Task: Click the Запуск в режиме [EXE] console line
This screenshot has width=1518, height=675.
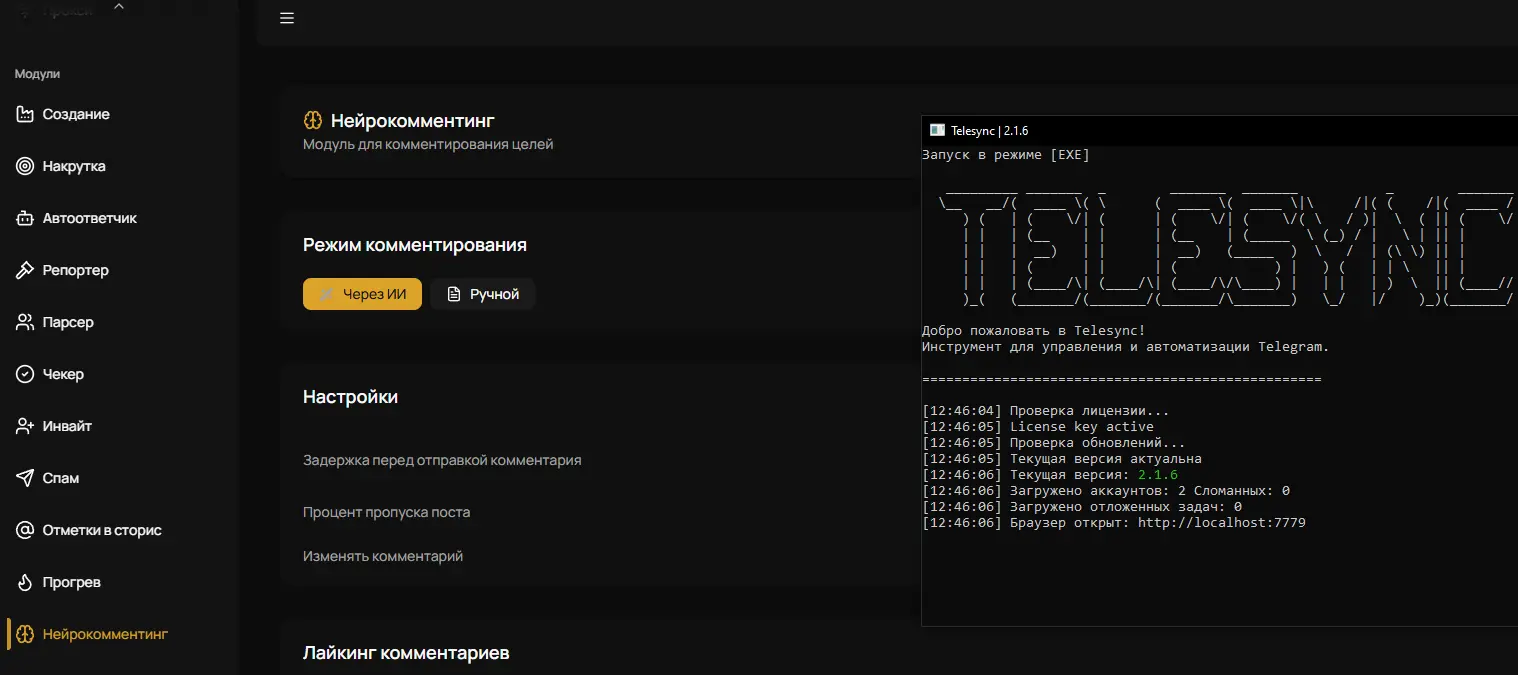Action: click(1005, 155)
